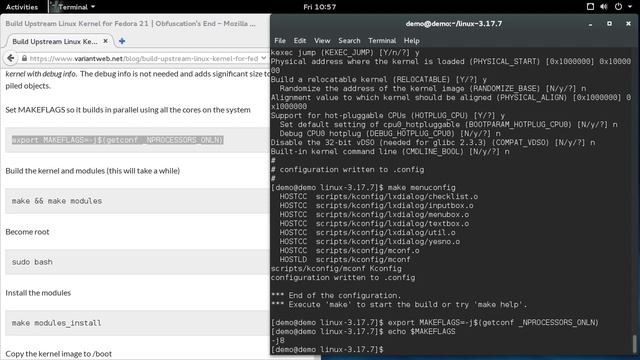Minimize the terminal window

[590, 24]
